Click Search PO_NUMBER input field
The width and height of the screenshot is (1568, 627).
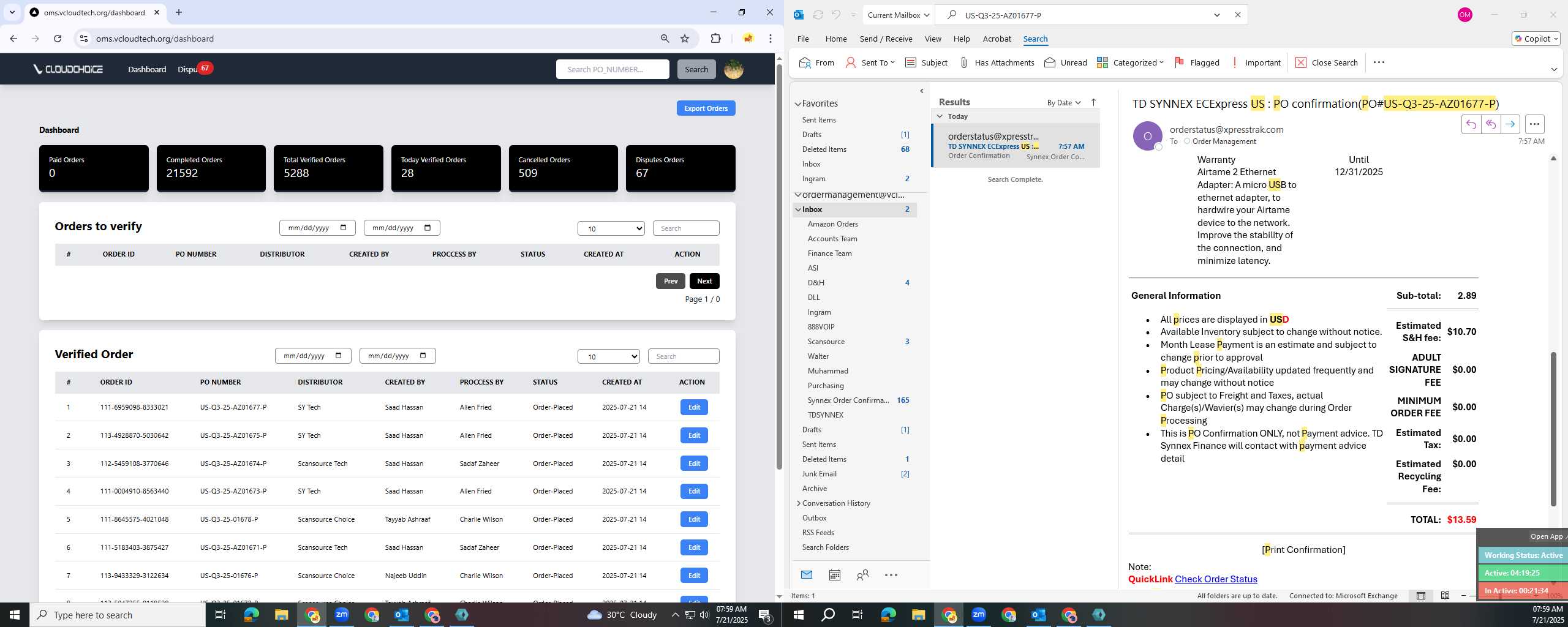[x=612, y=69]
